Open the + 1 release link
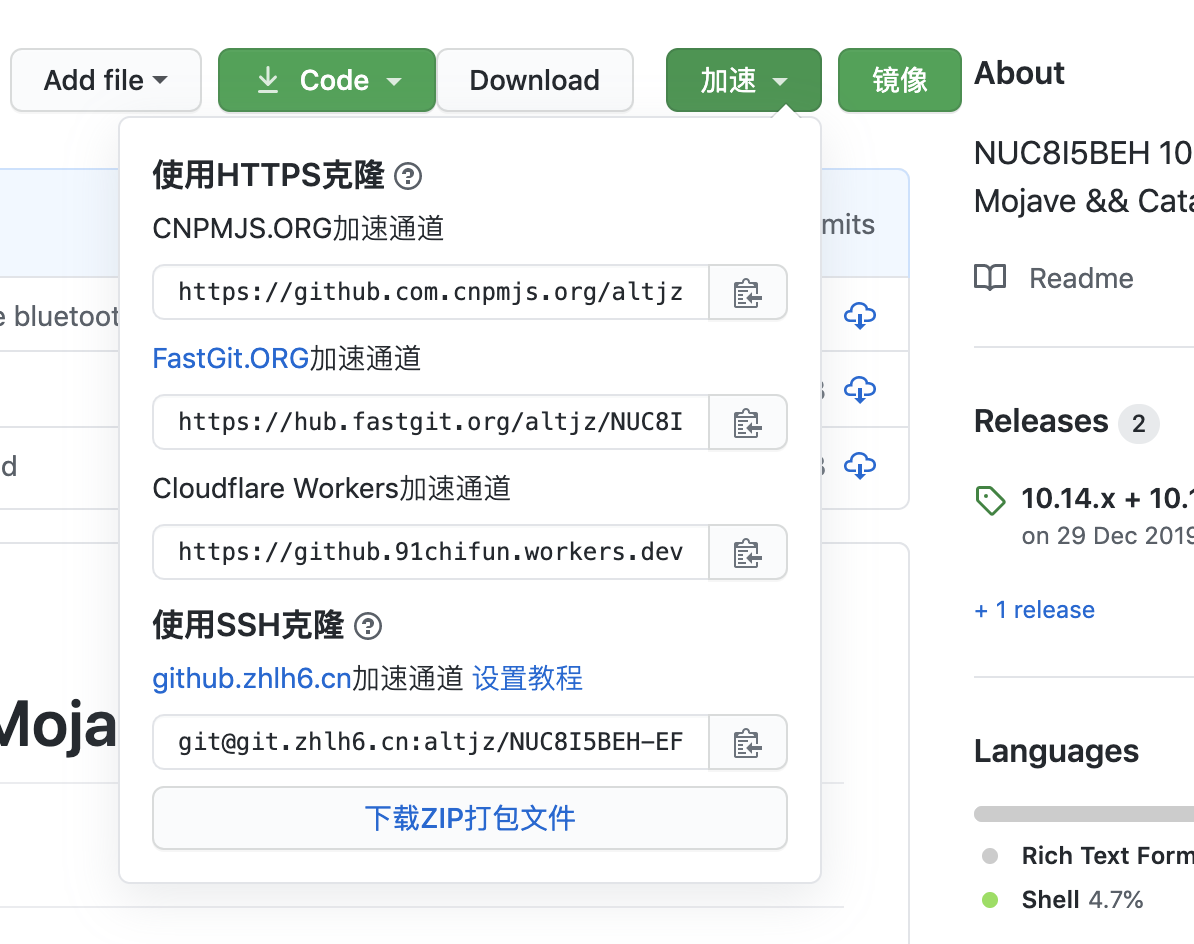This screenshot has width=1194, height=944. pos(1034,610)
